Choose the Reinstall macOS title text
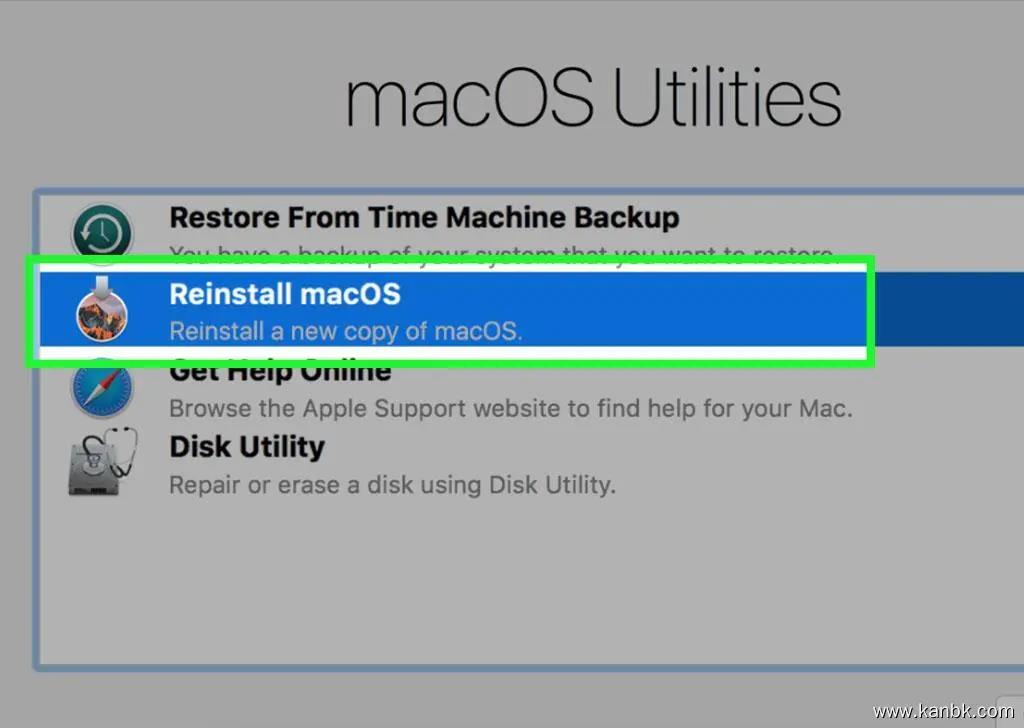 285,294
